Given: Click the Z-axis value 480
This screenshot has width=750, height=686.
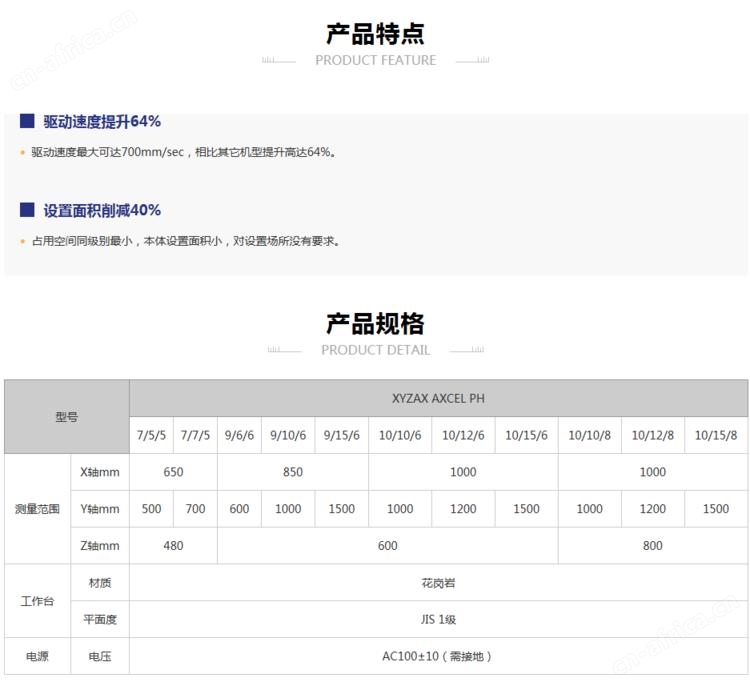Looking at the screenshot, I should pos(173,546).
